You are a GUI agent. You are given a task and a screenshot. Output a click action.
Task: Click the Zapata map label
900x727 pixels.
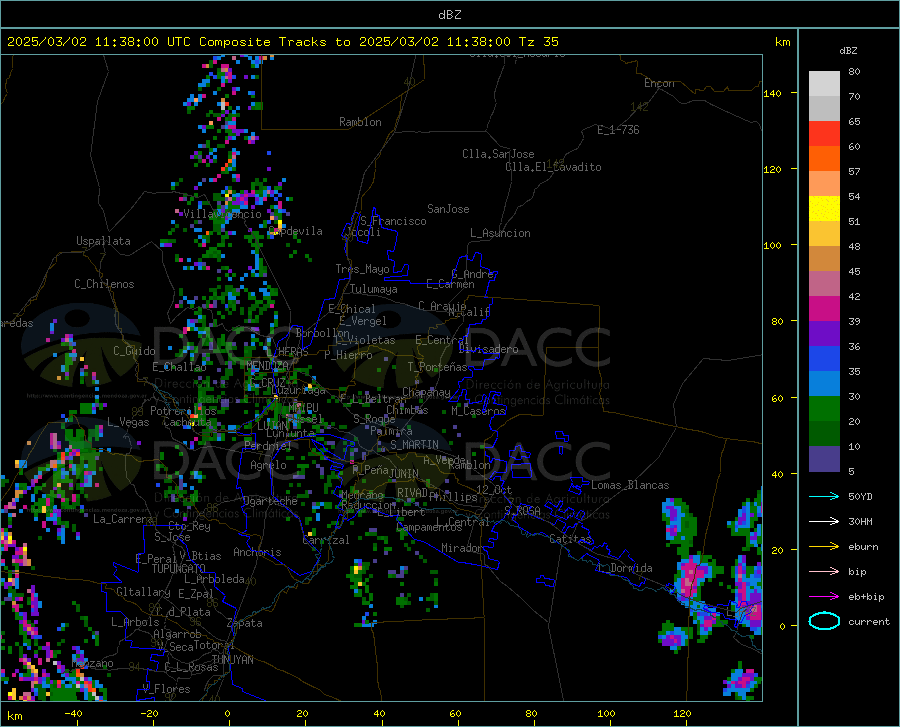[x=245, y=623]
